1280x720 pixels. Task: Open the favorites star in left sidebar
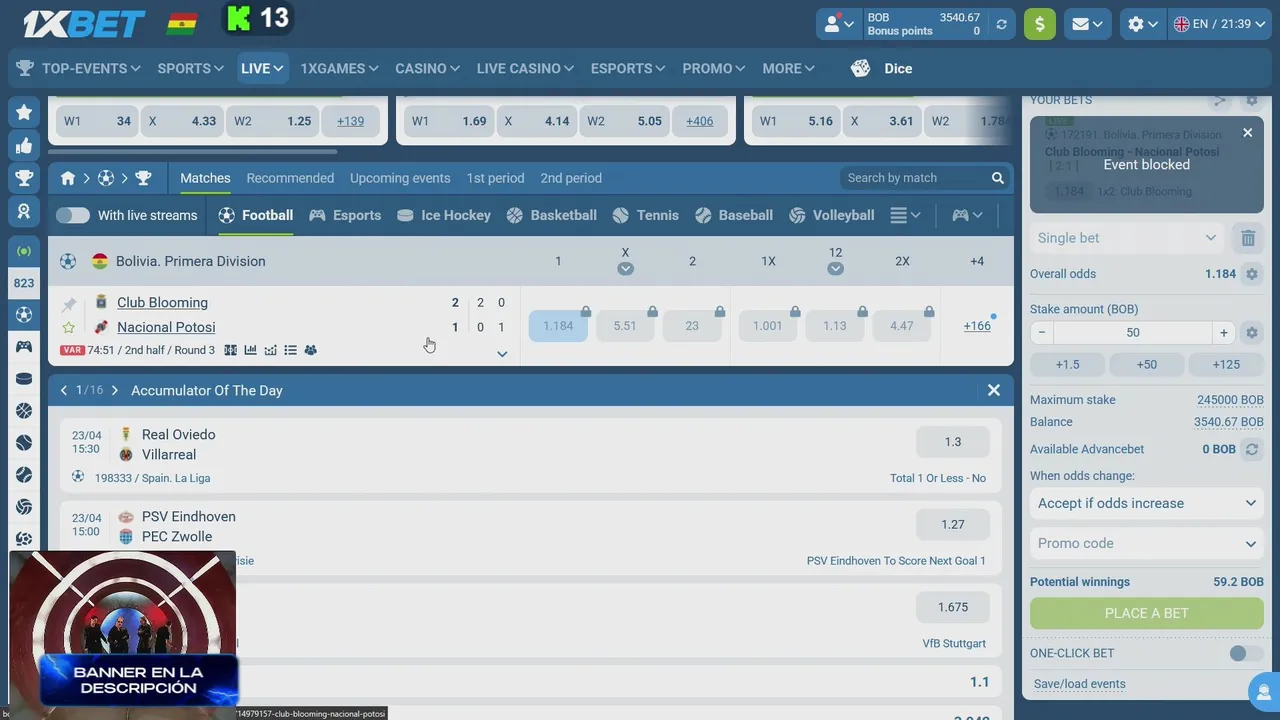point(24,113)
